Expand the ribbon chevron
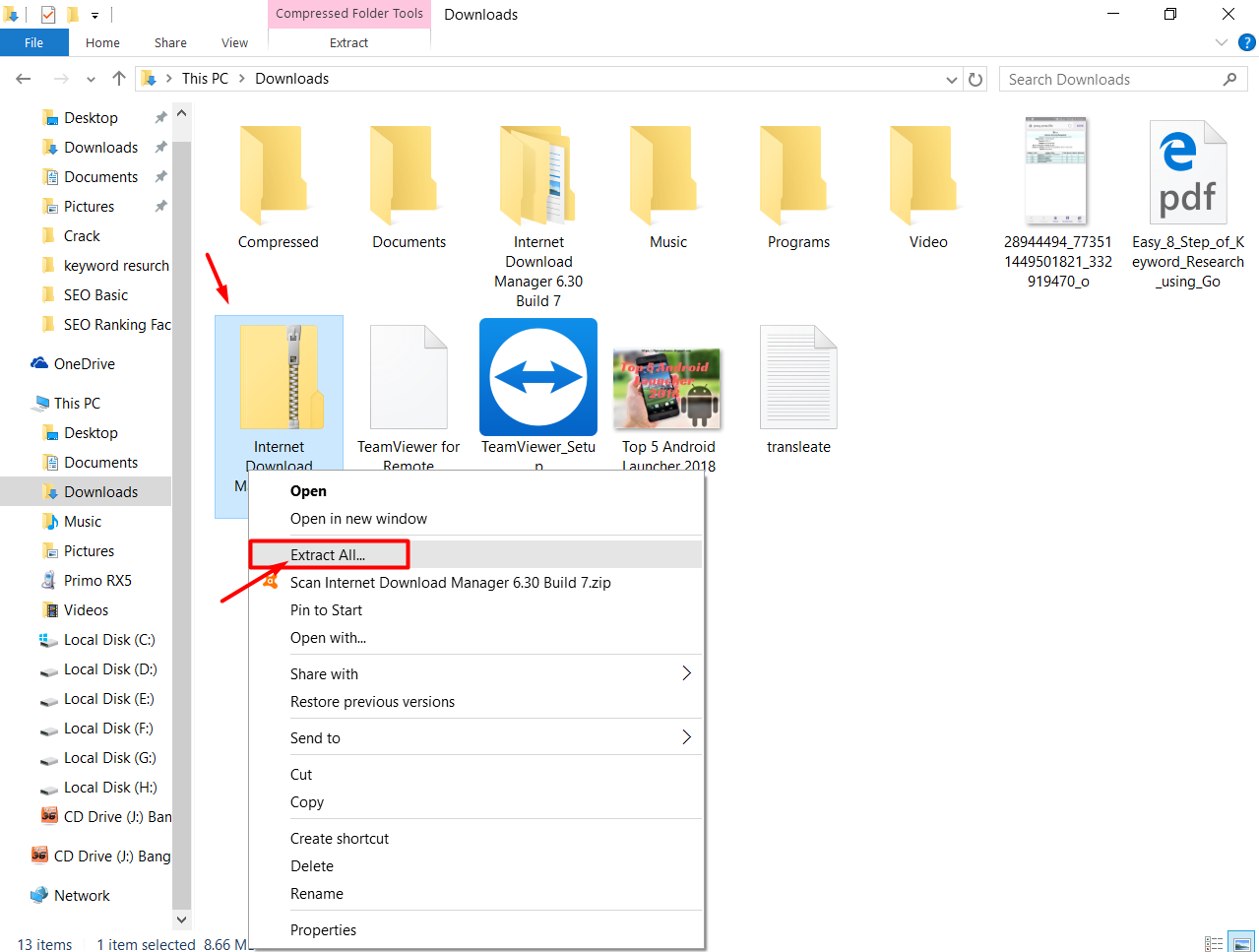The image size is (1259, 952). 1222,42
